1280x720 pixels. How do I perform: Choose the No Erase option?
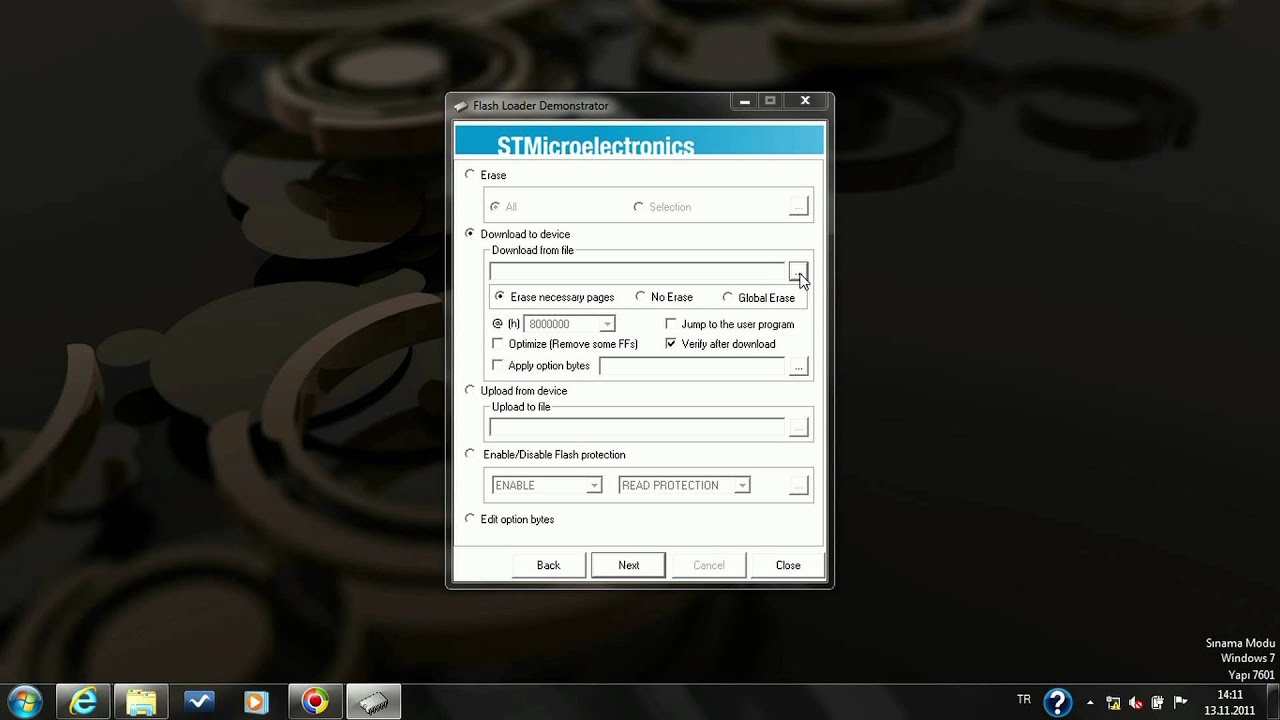point(640,296)
